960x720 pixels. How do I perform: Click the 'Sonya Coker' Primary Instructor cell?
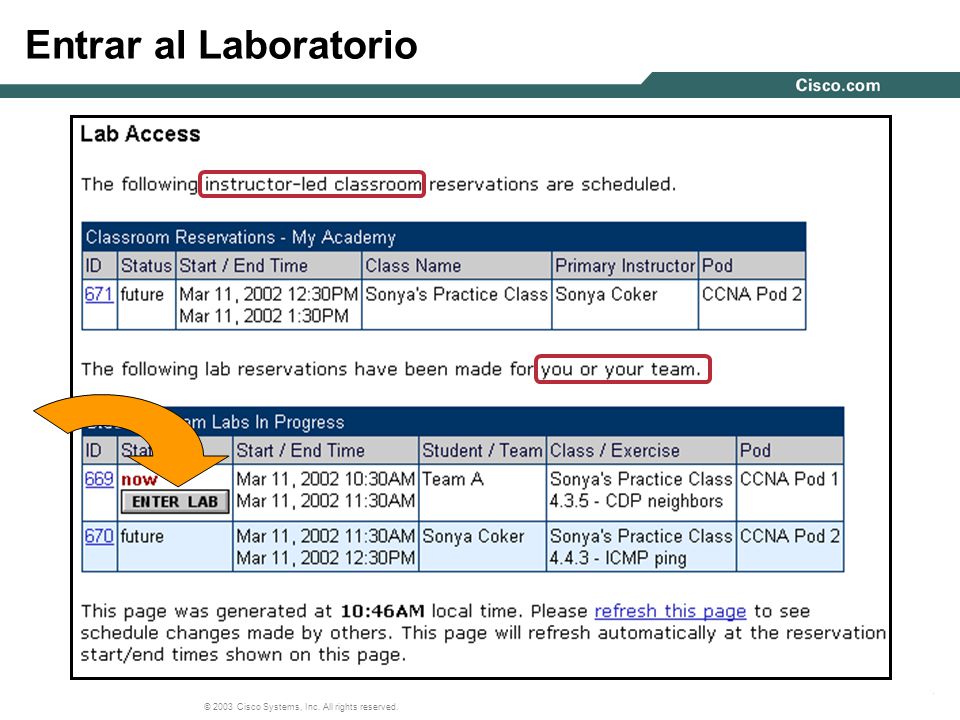pyautogui.click(x=624, y=305)
